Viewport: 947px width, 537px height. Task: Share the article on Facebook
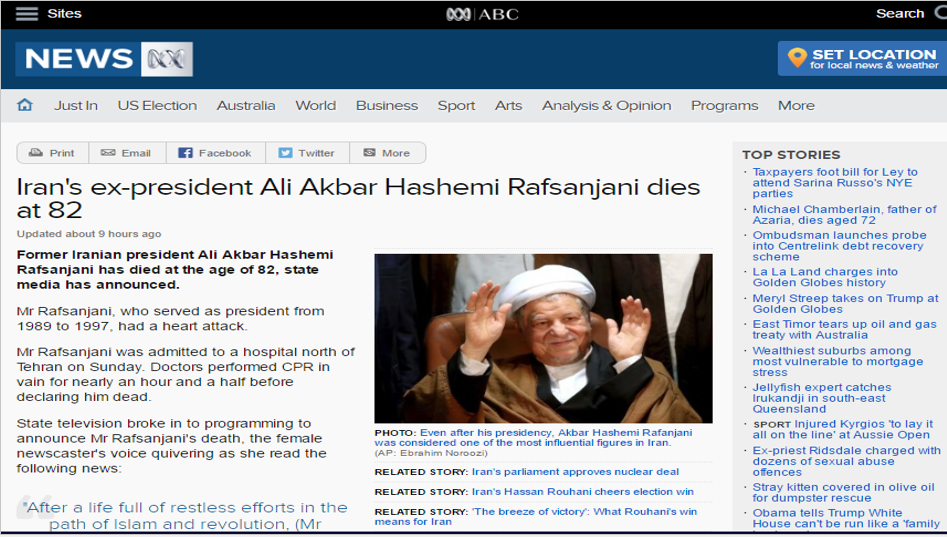[216, 153]
